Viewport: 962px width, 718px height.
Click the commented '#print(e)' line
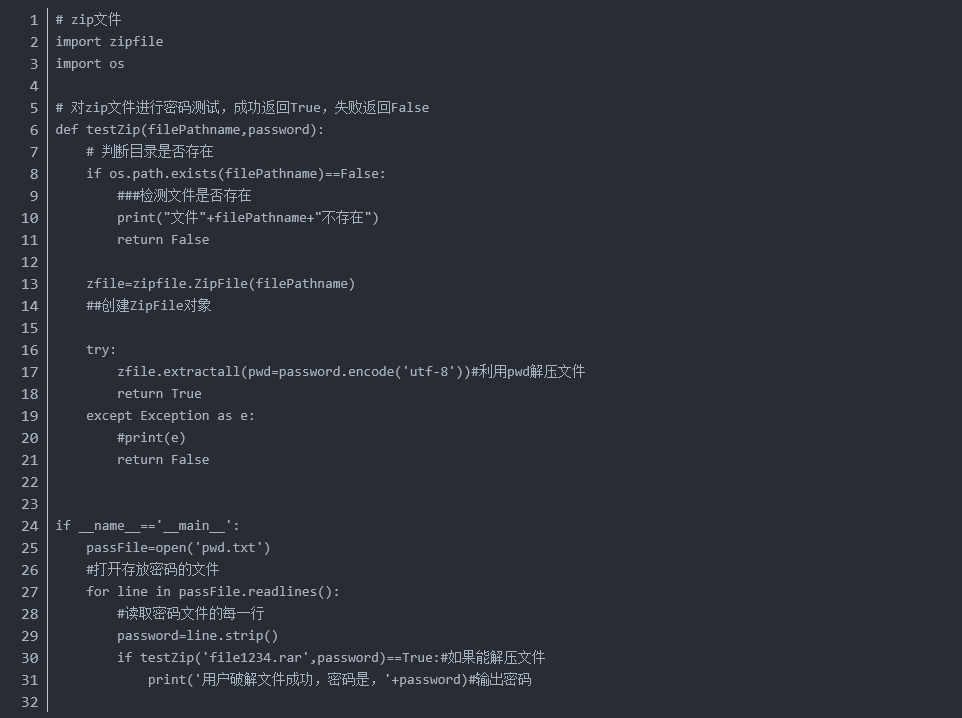151,438
